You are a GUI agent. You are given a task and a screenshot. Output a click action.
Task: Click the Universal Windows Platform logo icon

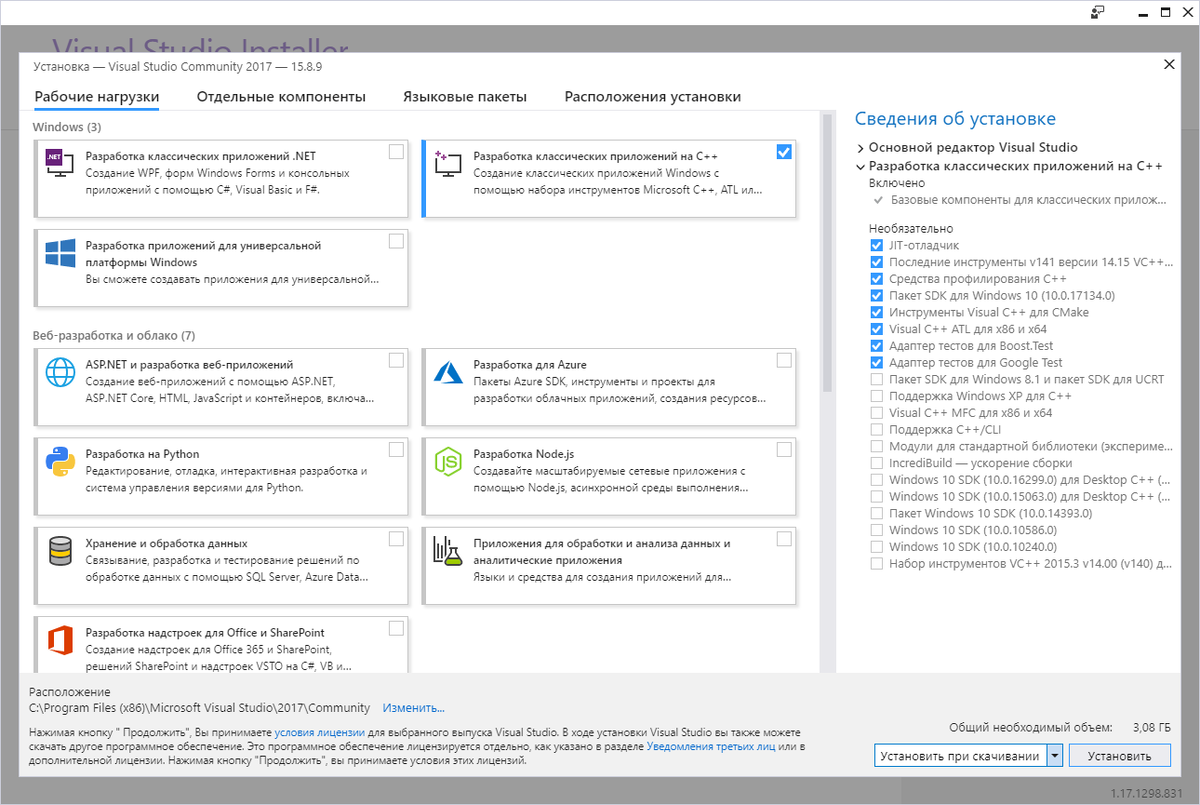[60, 252]
